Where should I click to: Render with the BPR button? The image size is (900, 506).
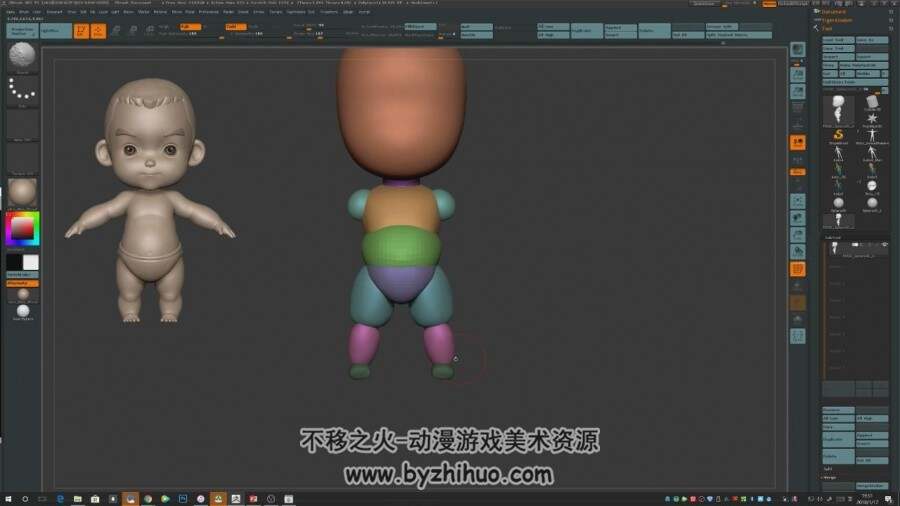pyautogui.click(x=798, y=50)
